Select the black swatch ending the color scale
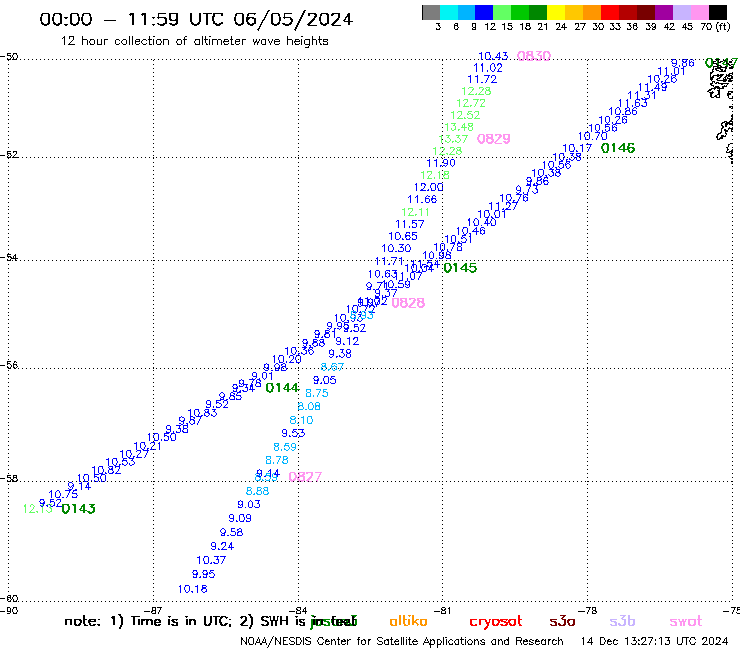Image resolution: width=740 pixels, height=650 pixels. point(717,12)
